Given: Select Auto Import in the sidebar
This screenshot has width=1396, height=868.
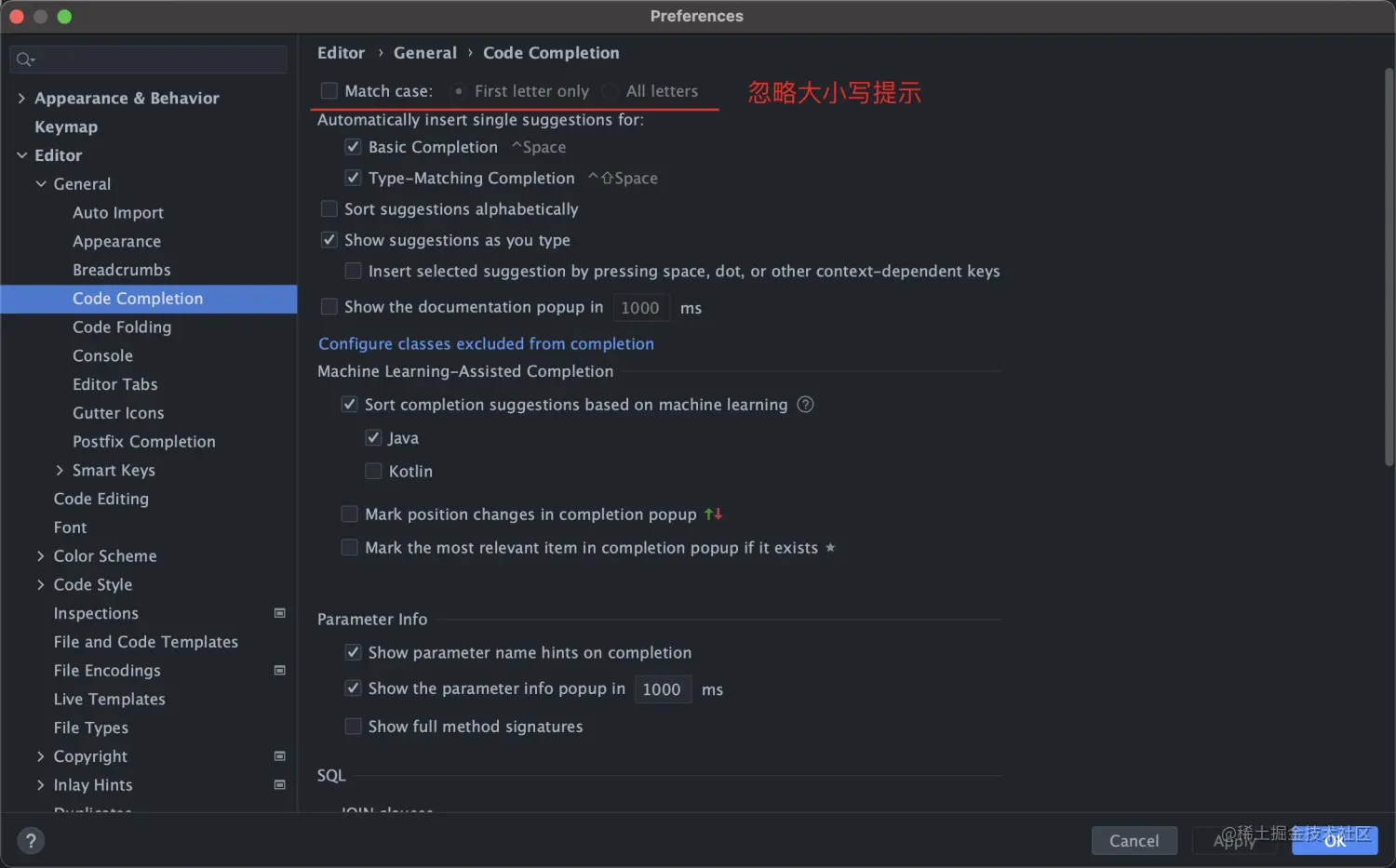Looking at the screenshot, I should pos(118,213).
